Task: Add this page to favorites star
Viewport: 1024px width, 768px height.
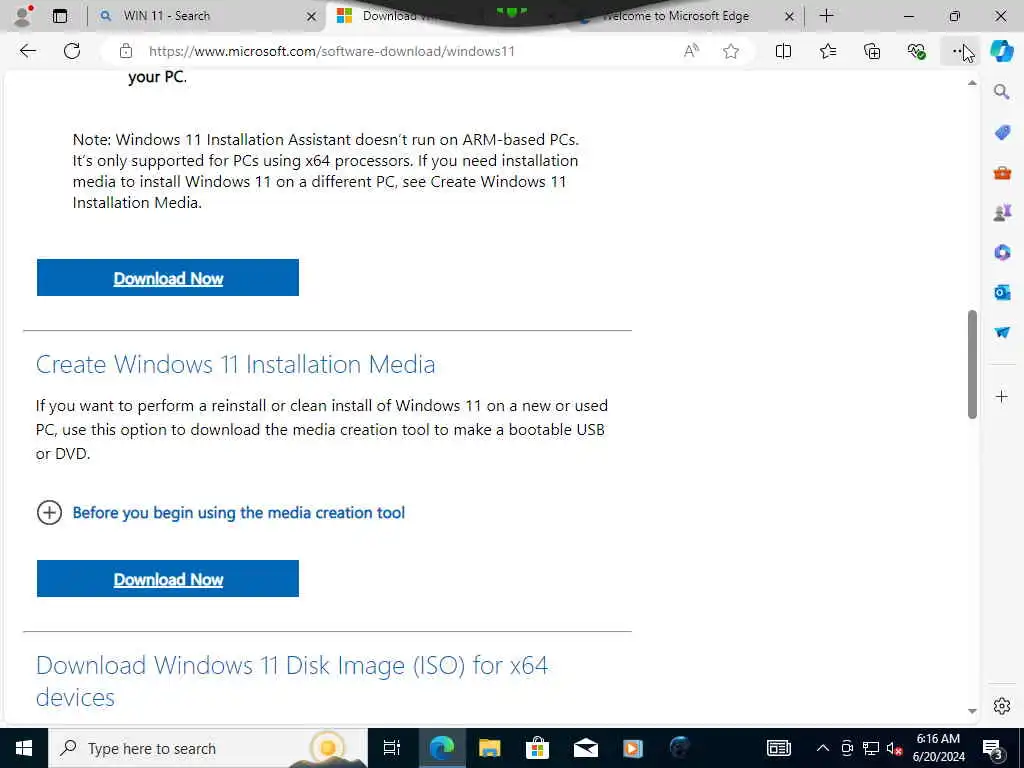Action: point(731,51)
